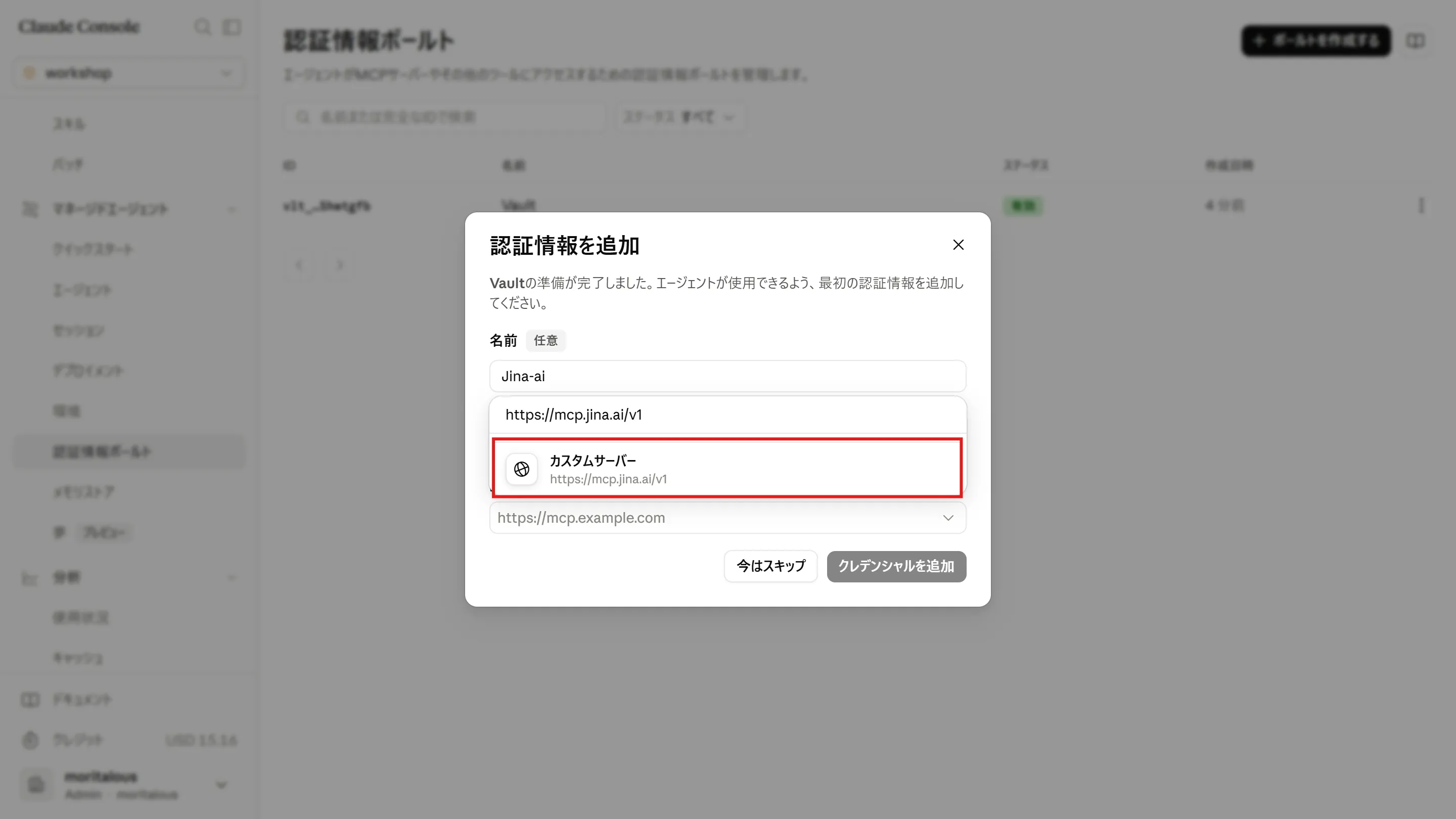
Task: Close the 認証情報を追加 dialog
Action: click(x=958, y=245)
